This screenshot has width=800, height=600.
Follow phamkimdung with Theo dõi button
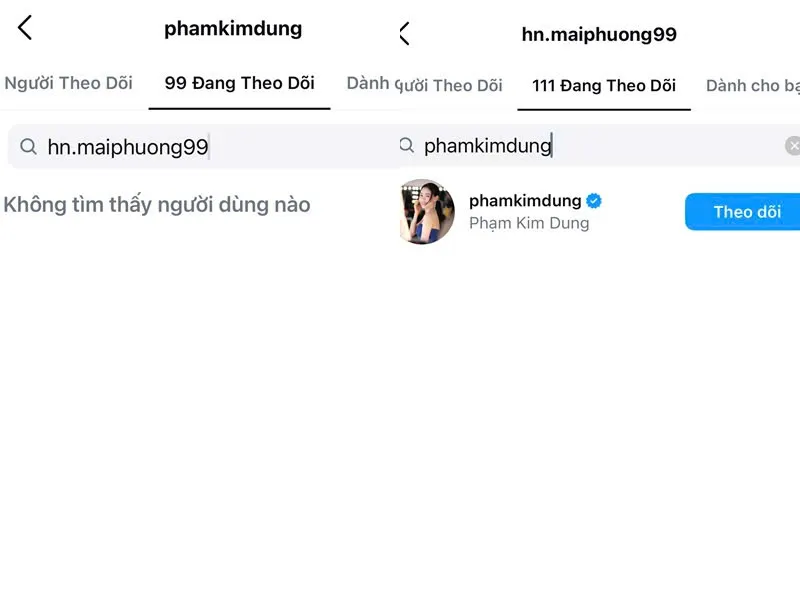pos(742,212)
